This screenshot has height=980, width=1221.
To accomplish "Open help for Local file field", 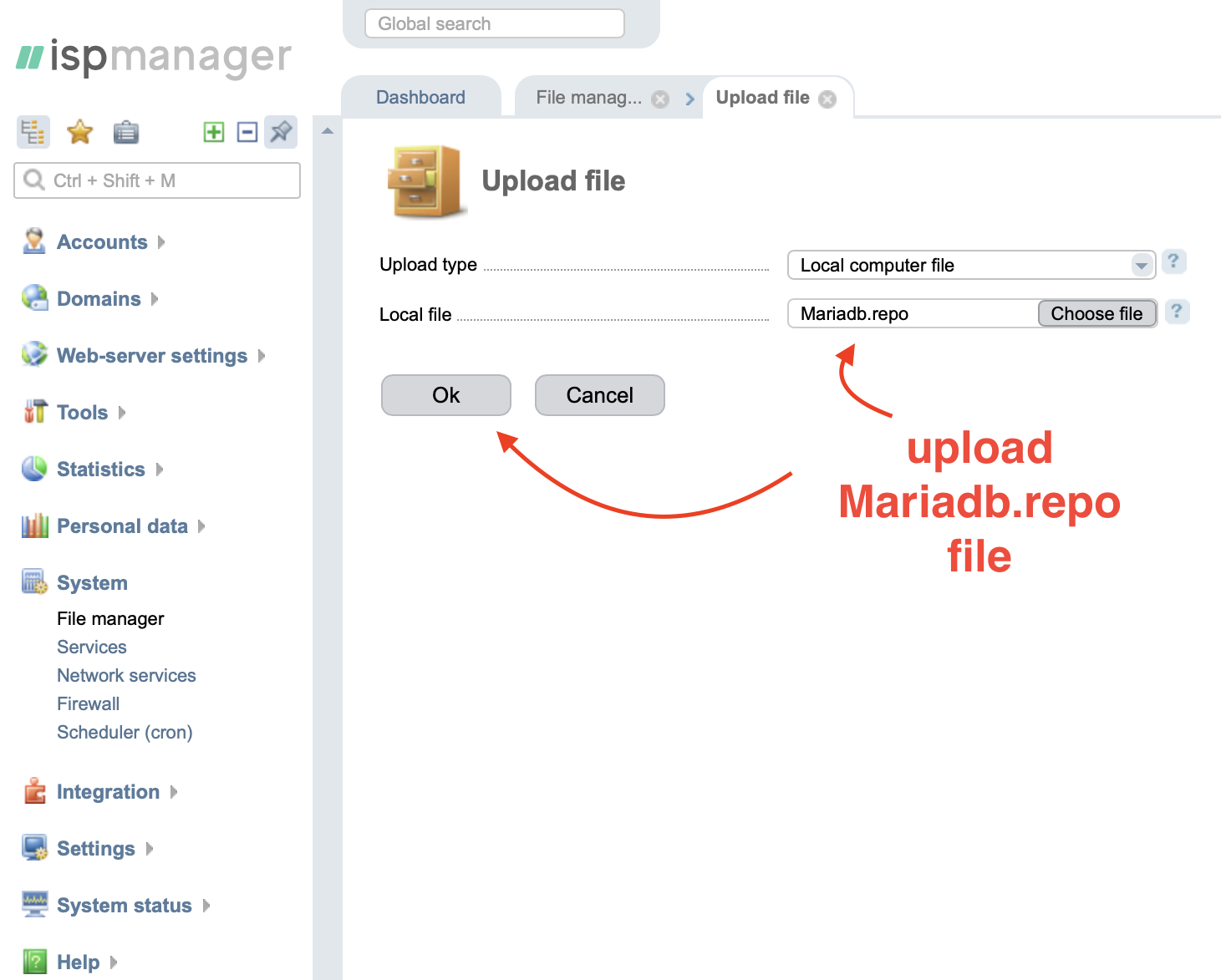I will coord(1177,312).
